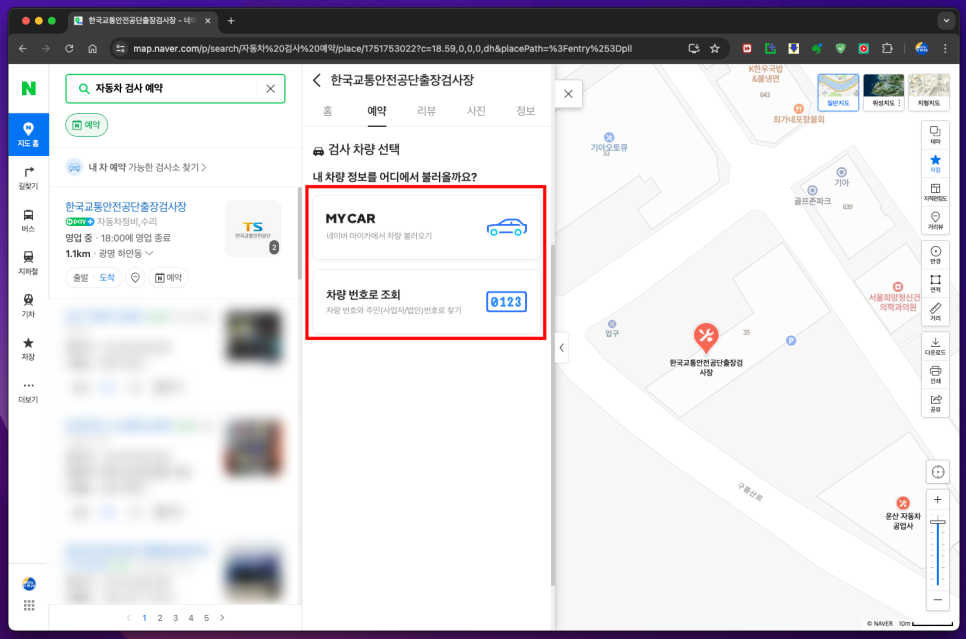Image resolution: width=966 pixels, height=639 pixels.
Task: Select 면적 area measuring tool
Action: pyautogui.click(x=935, y=283)
